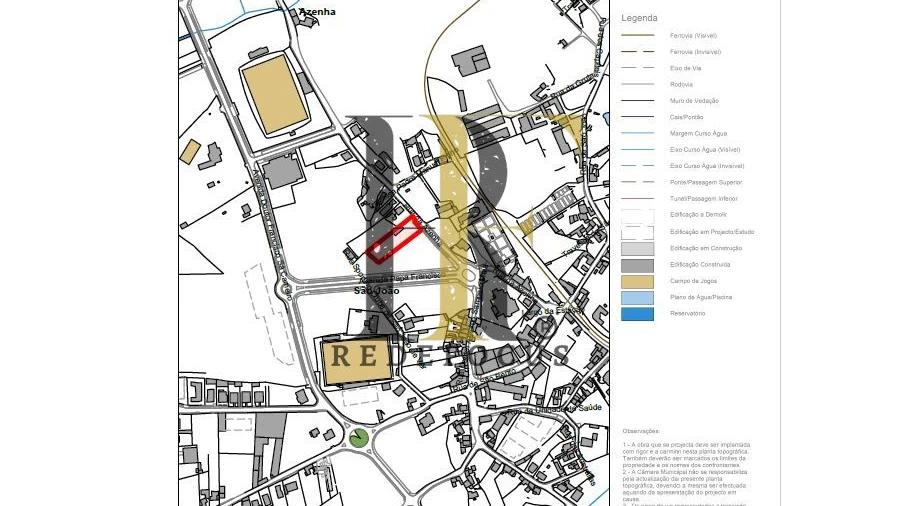Click the REDFOCUS watermark text
This screenshot has width=900, height=506.
[x=450, y=355]
